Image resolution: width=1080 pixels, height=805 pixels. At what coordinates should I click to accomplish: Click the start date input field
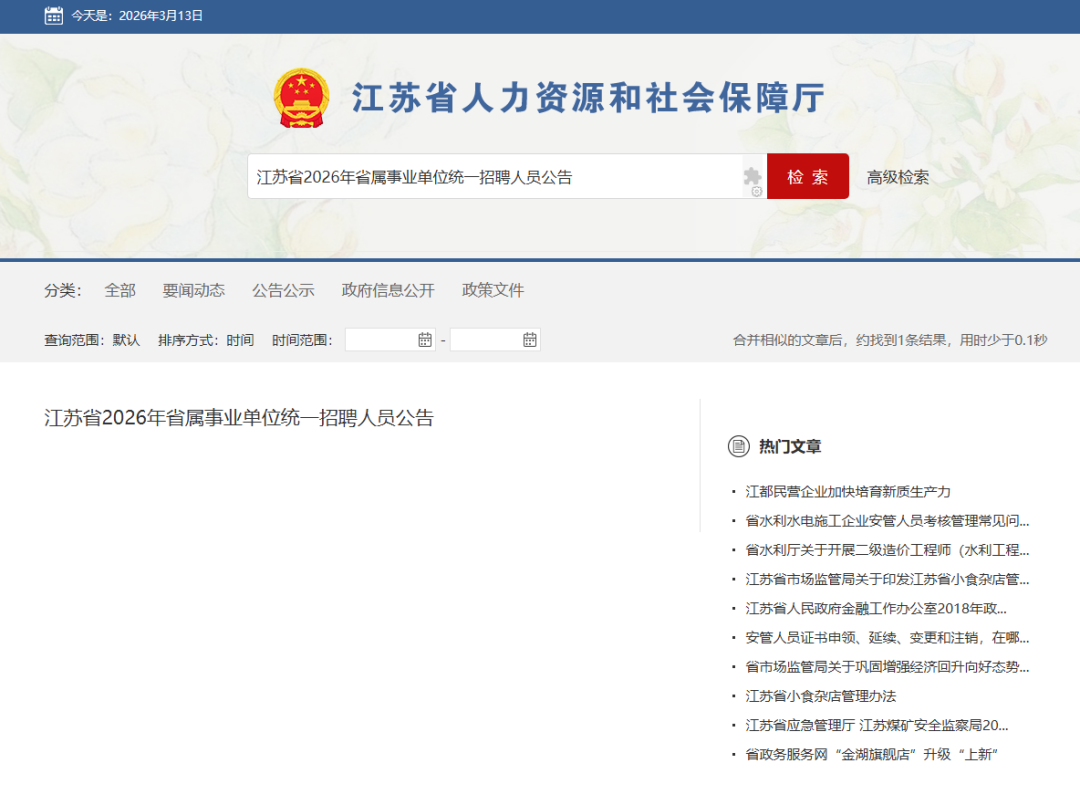click(380, 340)
